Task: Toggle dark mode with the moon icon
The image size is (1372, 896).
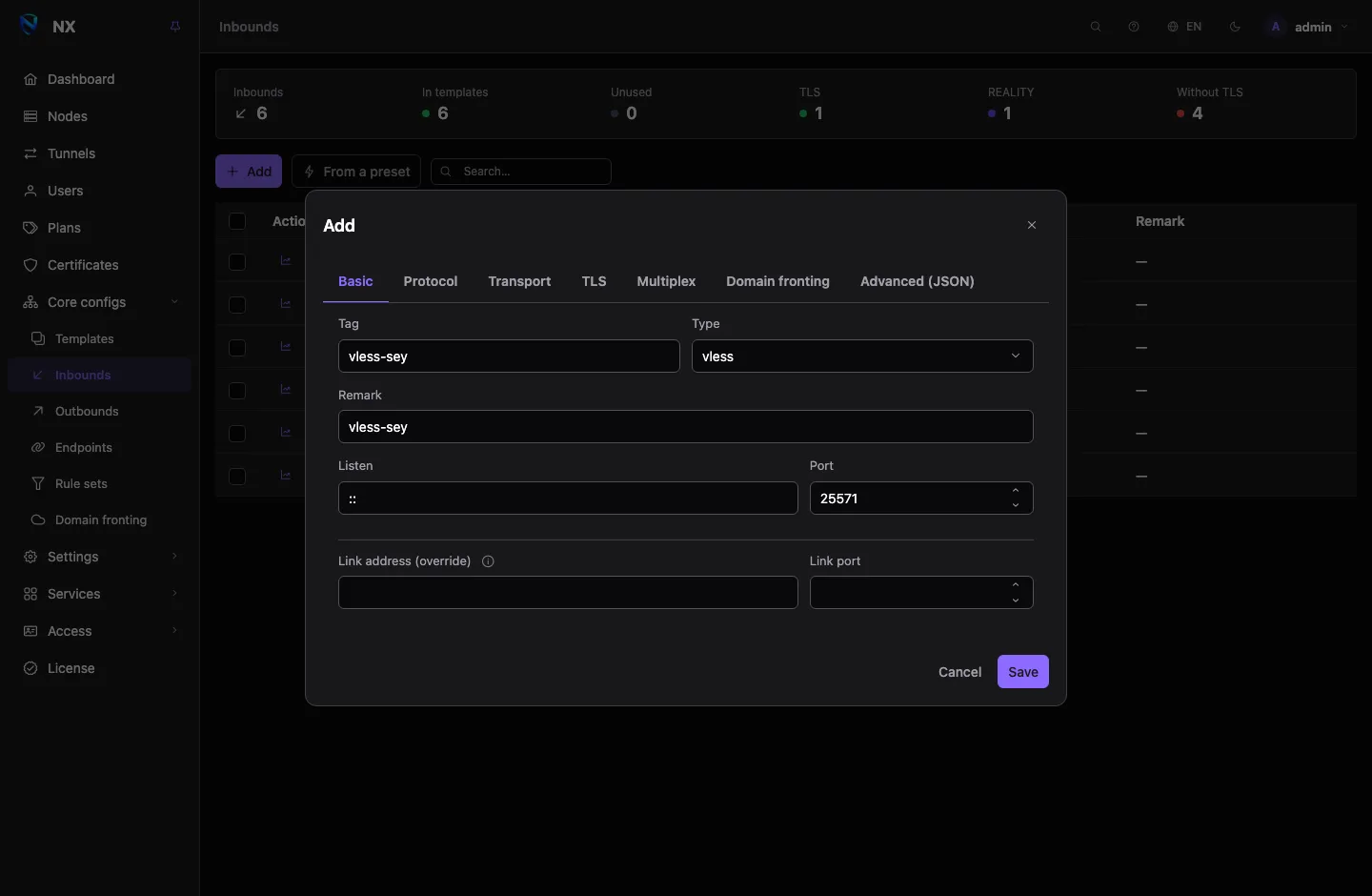Action: [1235, 27]
